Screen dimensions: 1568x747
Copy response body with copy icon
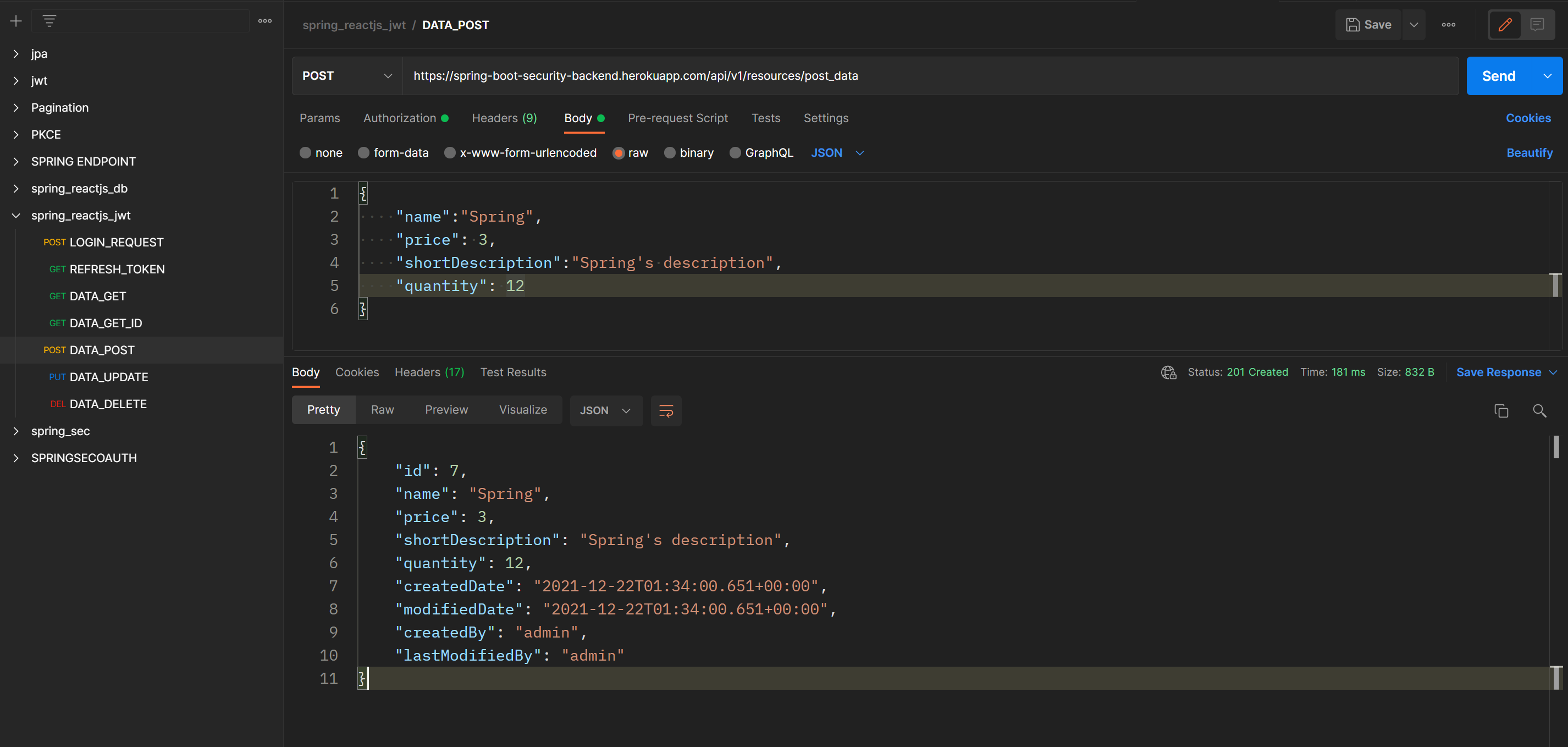point(1501,411)
